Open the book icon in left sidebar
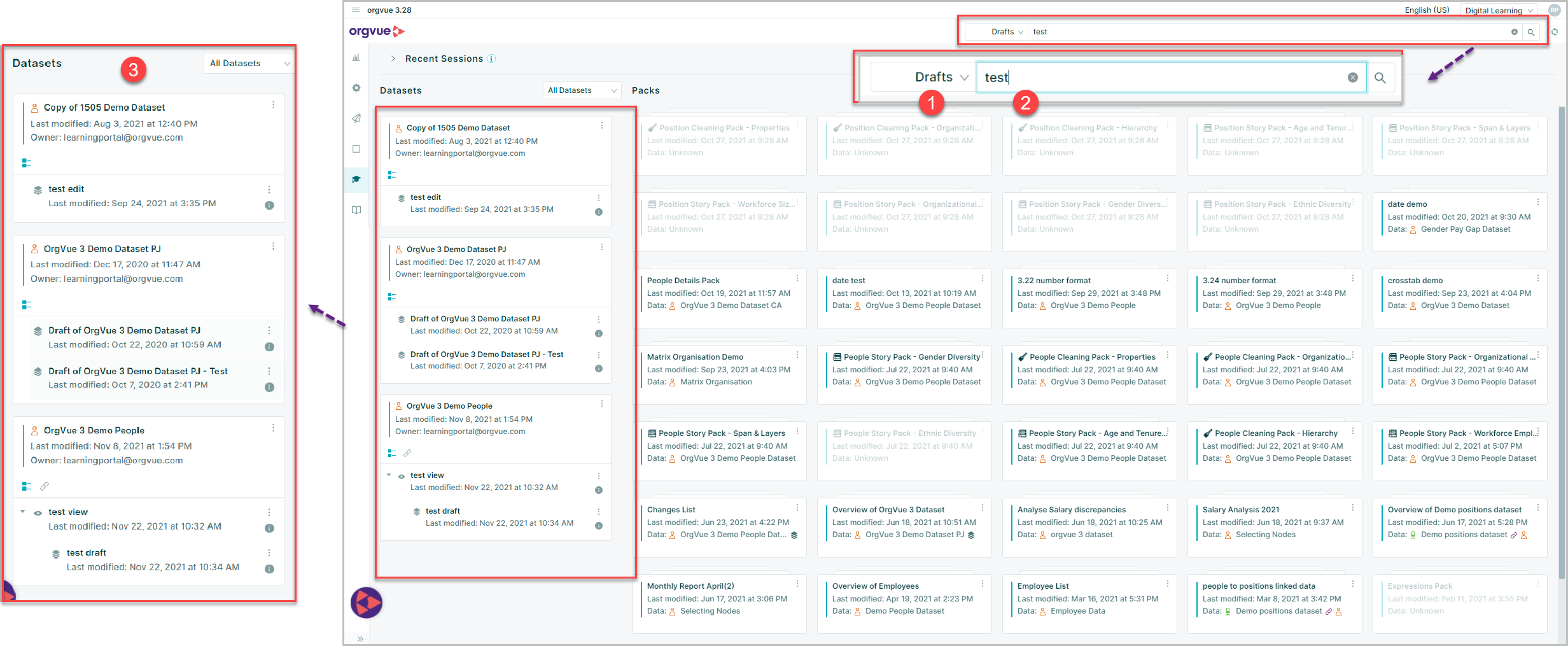Image resolution: width=1568 pixels, height=646 pixels. 356,210
